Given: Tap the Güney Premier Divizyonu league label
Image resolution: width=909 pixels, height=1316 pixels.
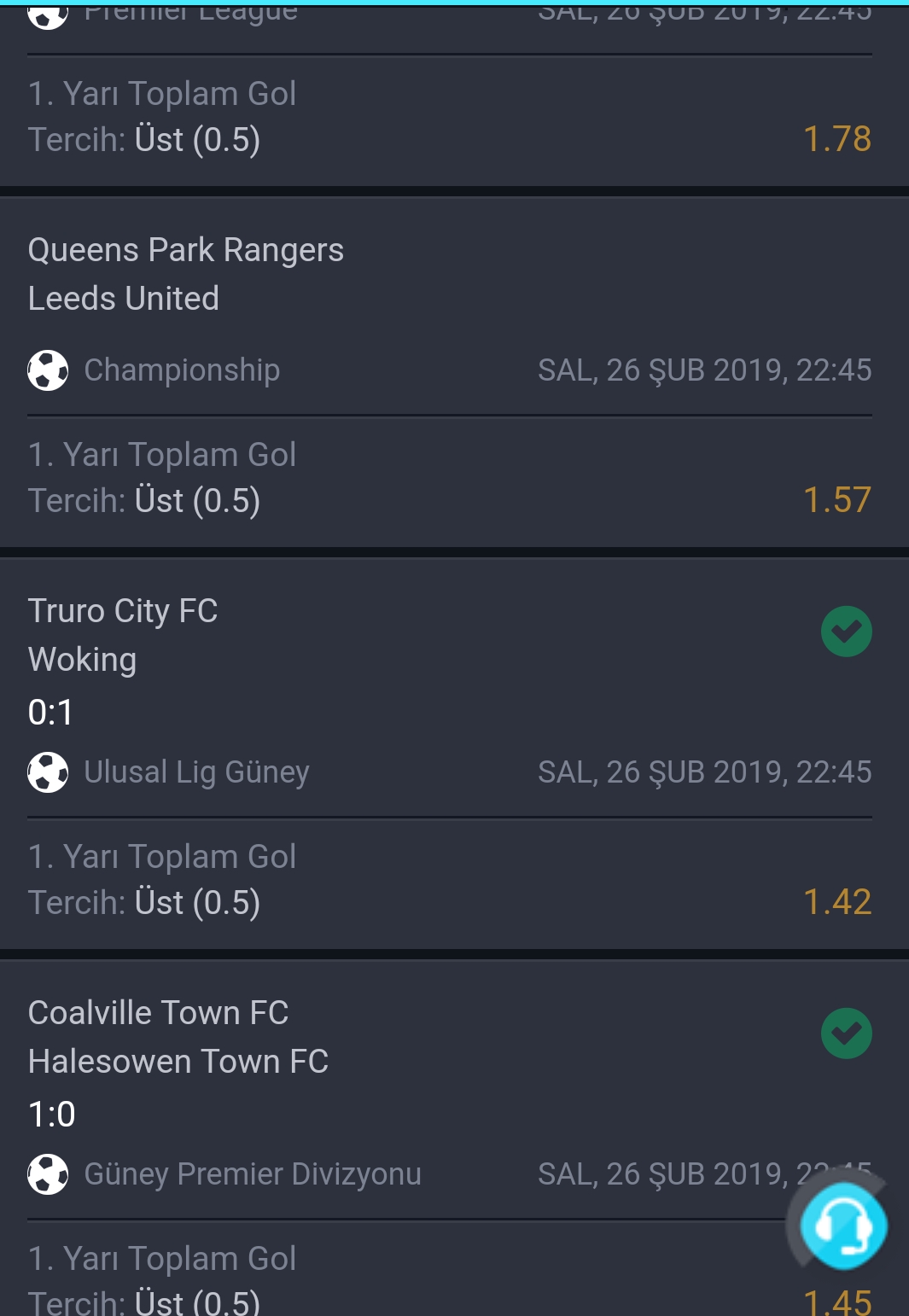Looking at the screenshot, I should (x=253, y=1174).
